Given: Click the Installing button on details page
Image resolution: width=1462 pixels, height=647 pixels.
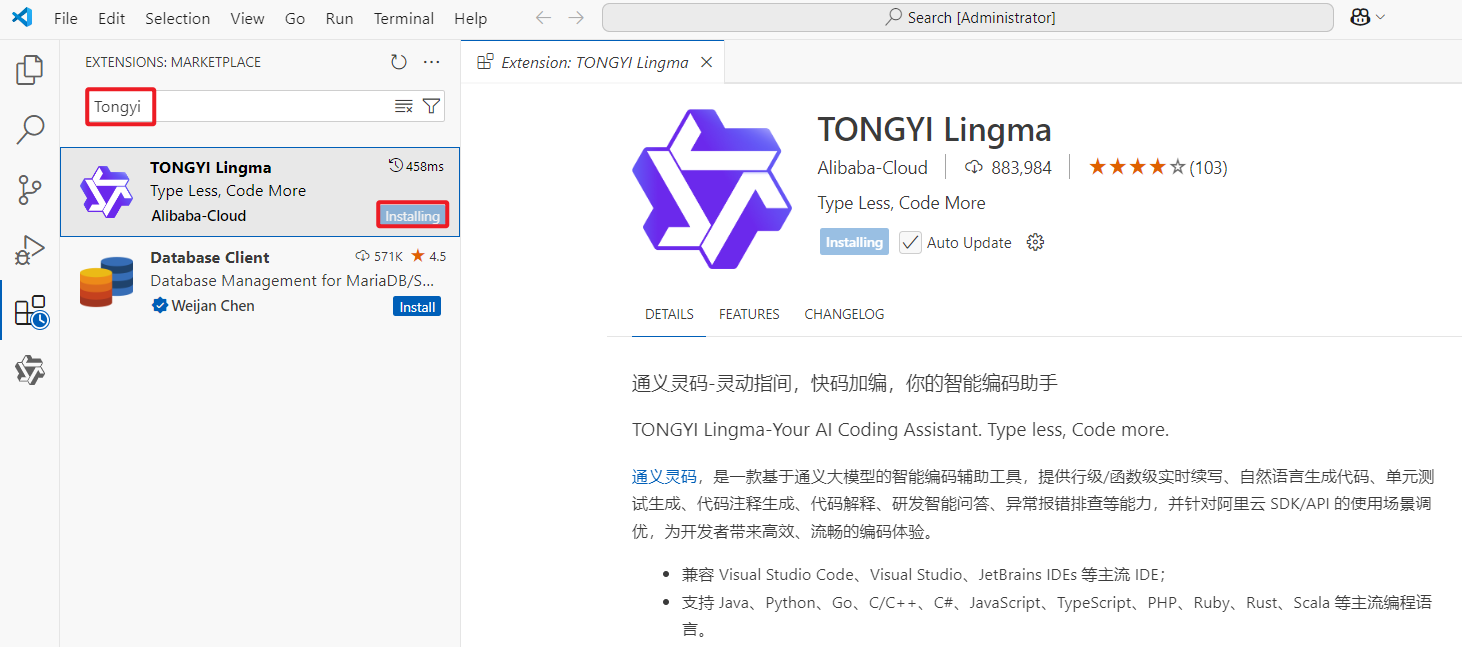Looking at the screenshot, I should (854, 242).
